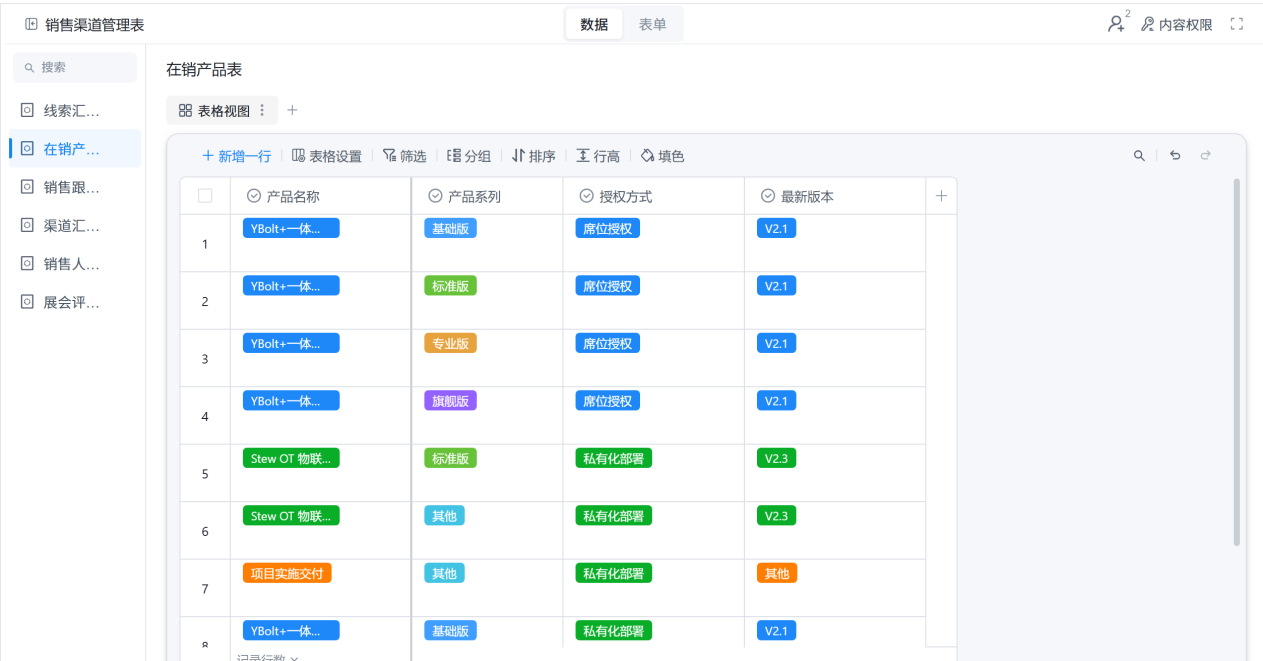Click the 其他 series tag in row 6
1263x661 pixels.
444,516
